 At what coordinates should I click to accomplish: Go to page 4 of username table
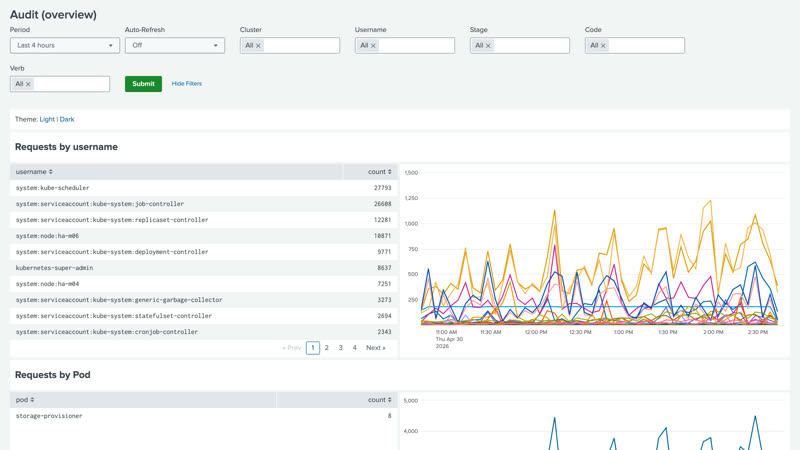pos(355,348)
